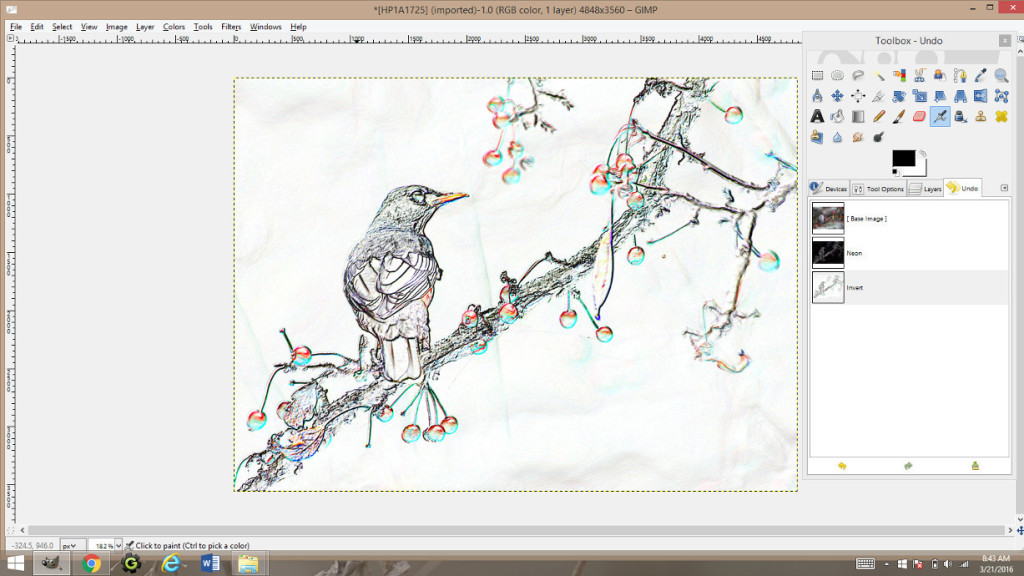Click the clear undo history button

coord(974,467)
